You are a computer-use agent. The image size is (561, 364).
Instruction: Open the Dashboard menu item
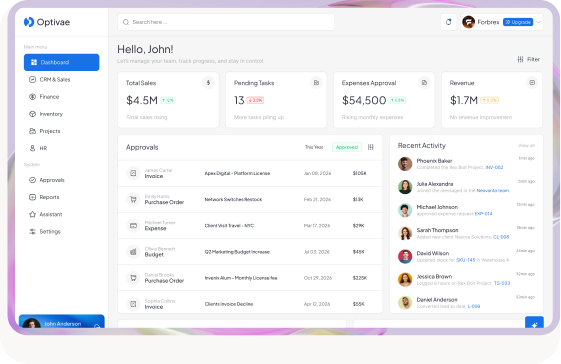[x=62, y=62]
